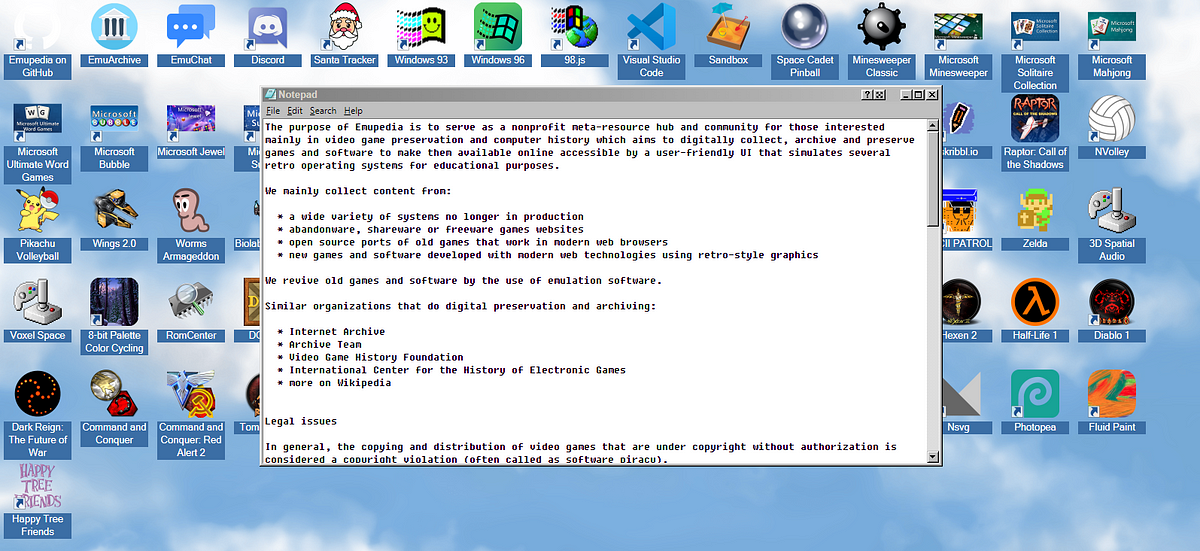Click the "International Center for the History" line
This screenshot has width=1200, height=551.
(x=457, y=370)
